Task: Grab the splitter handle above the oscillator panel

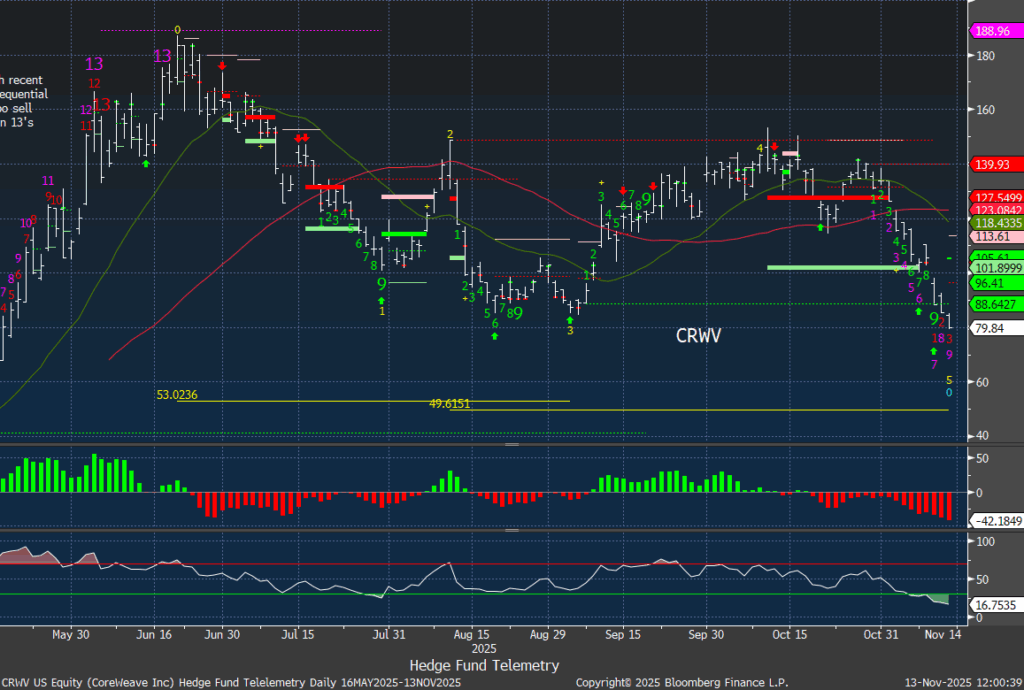Action: (x=512, y=530)
